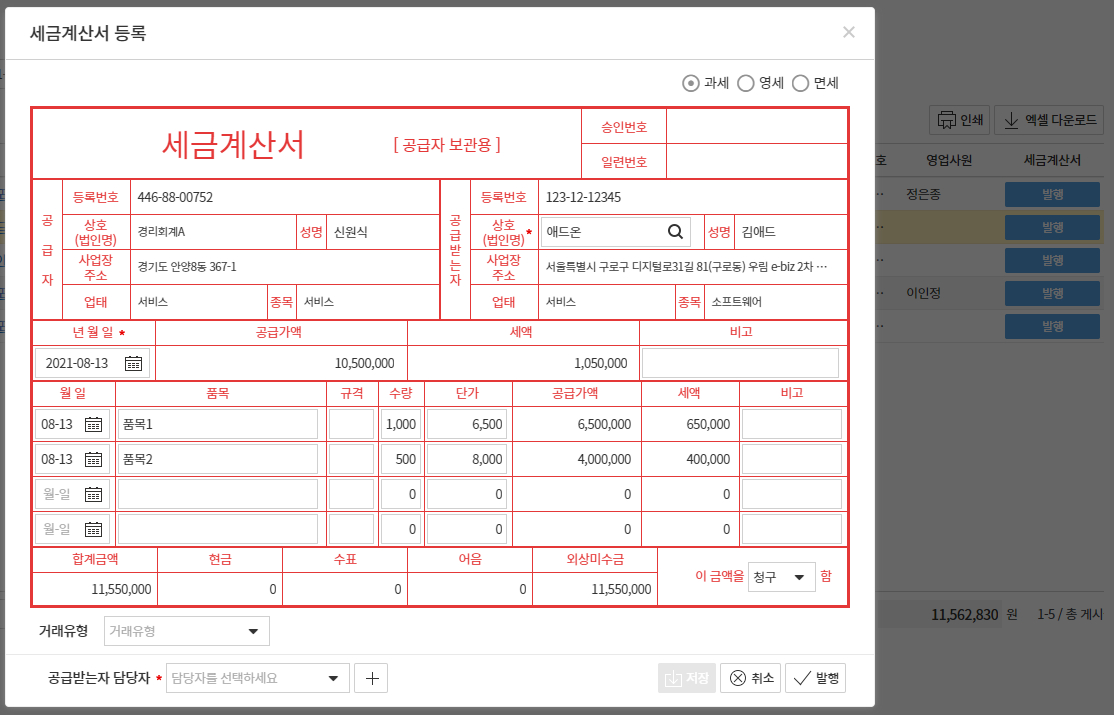Select the 면세 radio button
1114x715 pixels.
(x=800, y=83)
